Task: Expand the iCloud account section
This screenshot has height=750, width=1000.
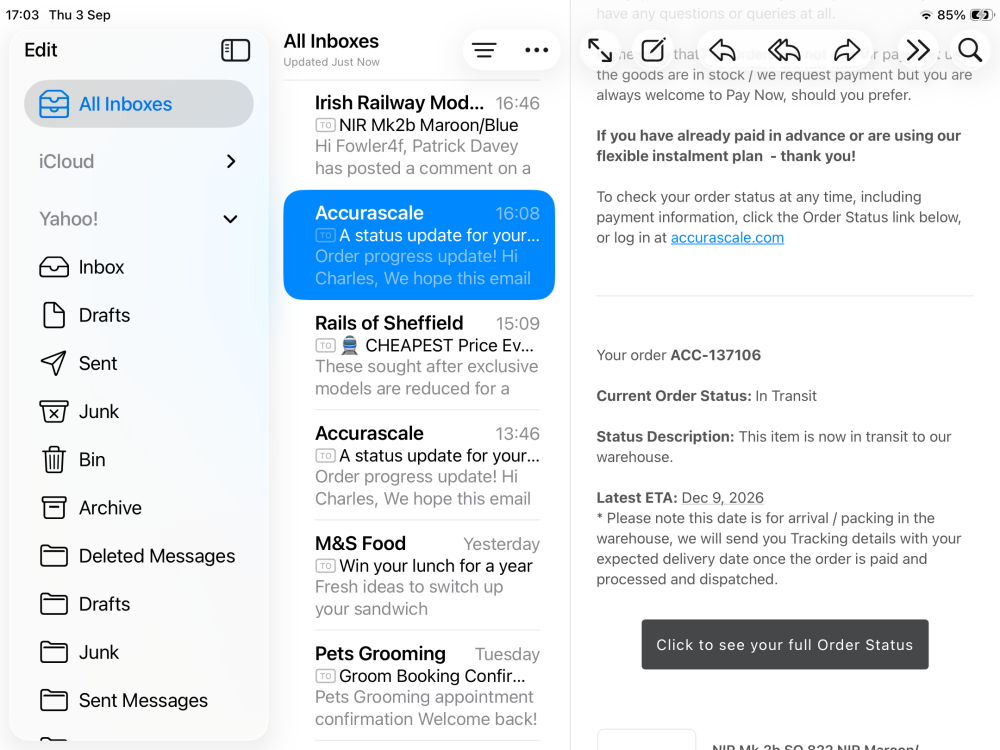Action: [231, 161]
